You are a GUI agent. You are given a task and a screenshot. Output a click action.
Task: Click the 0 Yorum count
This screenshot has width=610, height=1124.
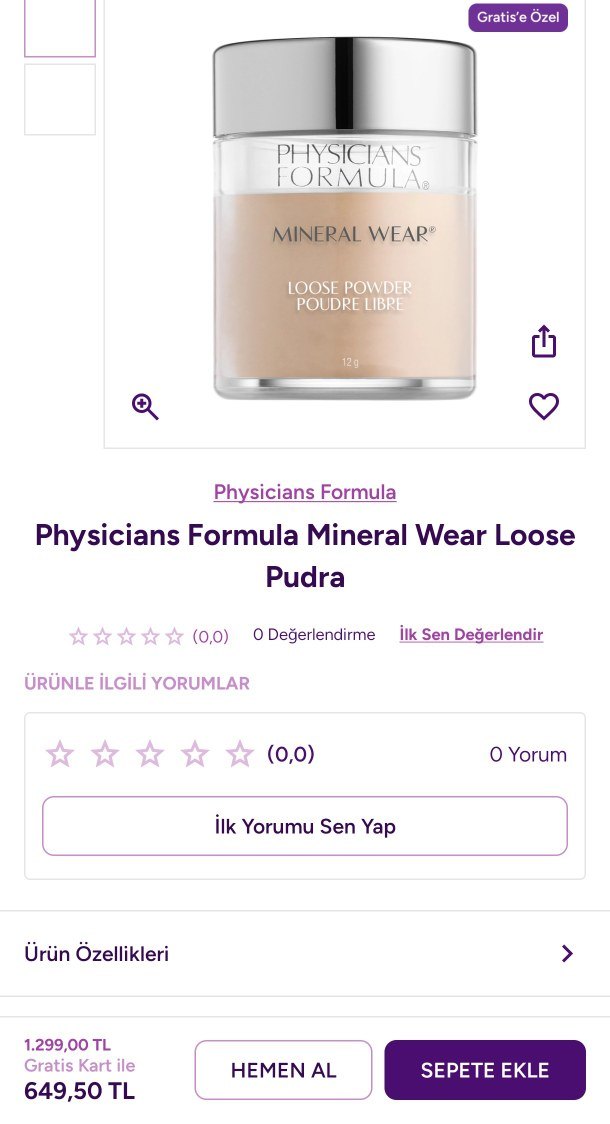[528, 754]
